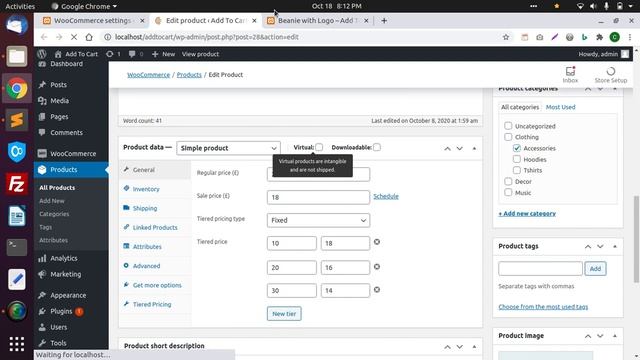This screenshot has width=640, height=360.
Task: Open Store Setup
Action: click(x=611, y=75)
